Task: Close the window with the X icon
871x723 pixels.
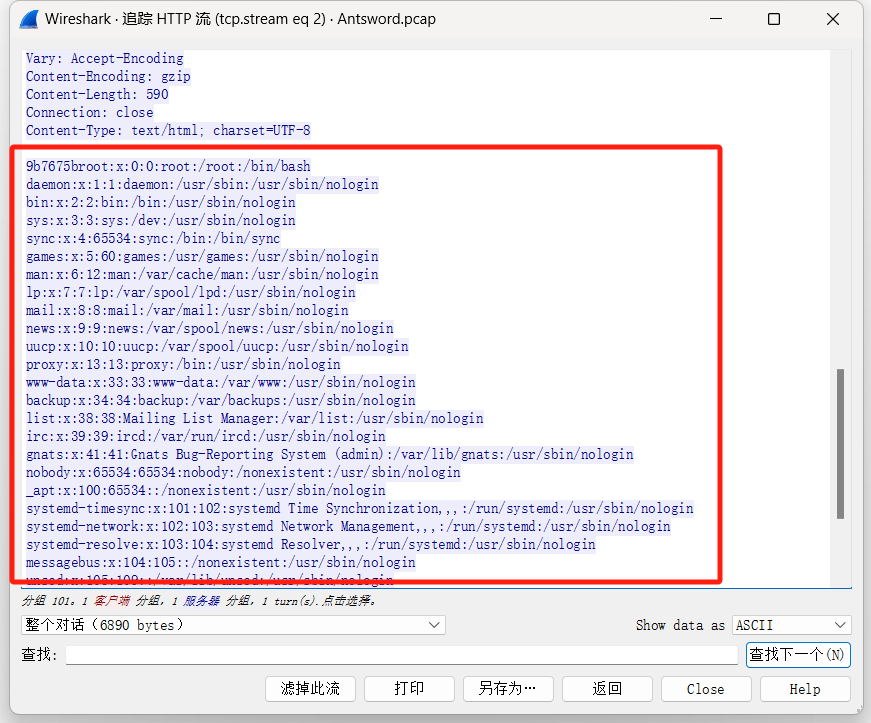Action: click(833, 19)
